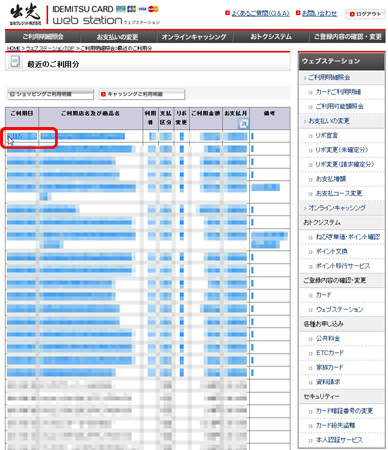Viewport: 388px width, 450px height.
Task: Open sidebar ETCカード link
Action: (330, 353)
